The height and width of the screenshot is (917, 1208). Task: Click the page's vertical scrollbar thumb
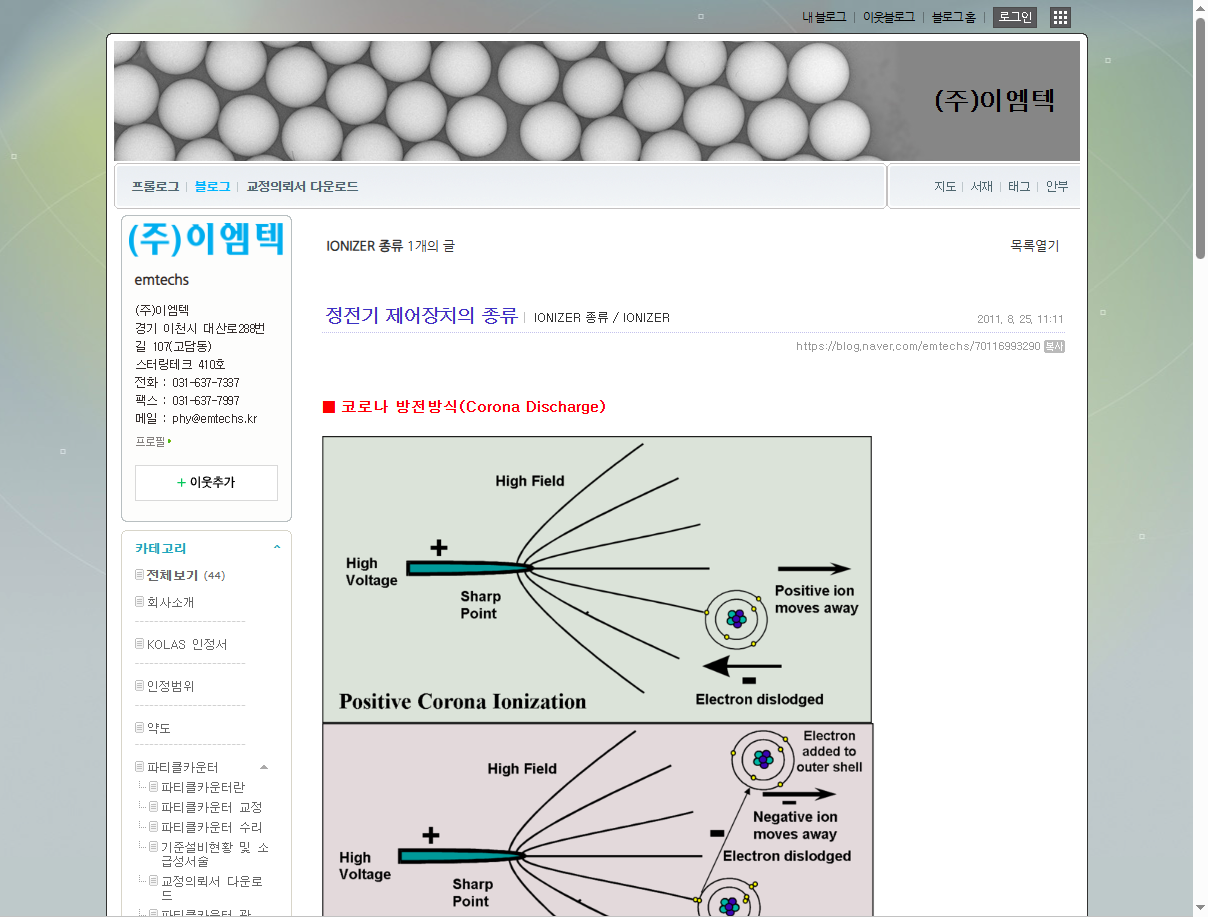point(1200,139)
